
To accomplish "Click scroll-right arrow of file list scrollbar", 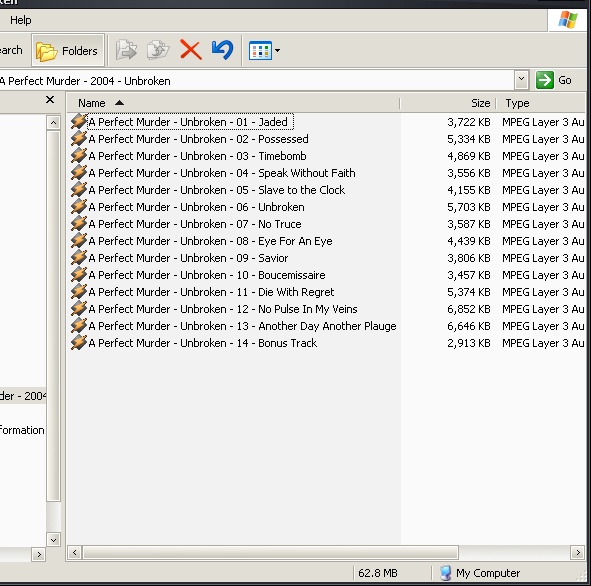I will [x=578, y=553].
